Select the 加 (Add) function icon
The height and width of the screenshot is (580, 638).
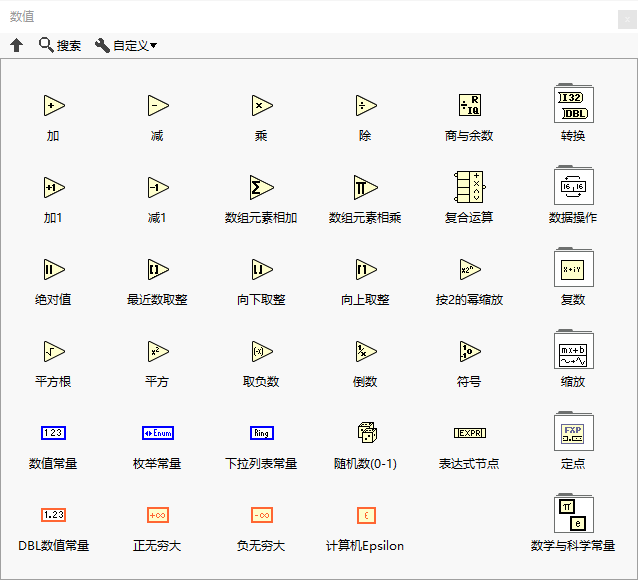(x=54, y=105)
